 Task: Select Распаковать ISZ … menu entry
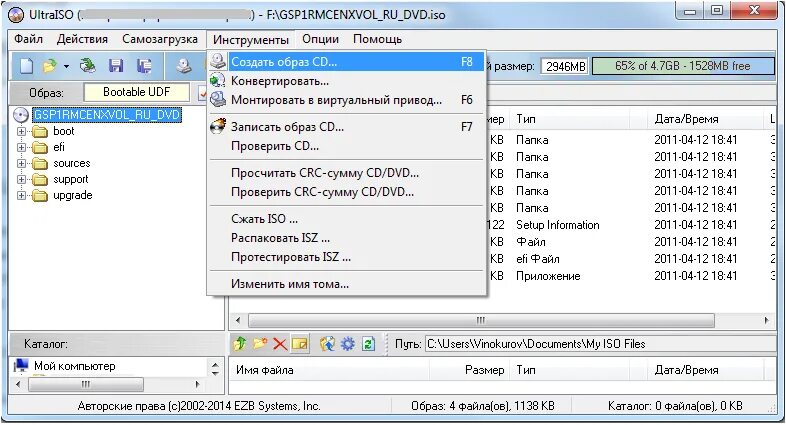point(346,238)
